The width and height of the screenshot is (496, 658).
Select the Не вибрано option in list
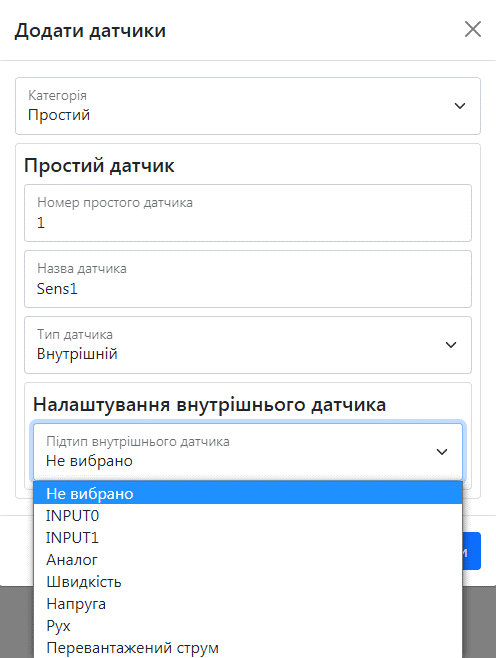point(248,493)
